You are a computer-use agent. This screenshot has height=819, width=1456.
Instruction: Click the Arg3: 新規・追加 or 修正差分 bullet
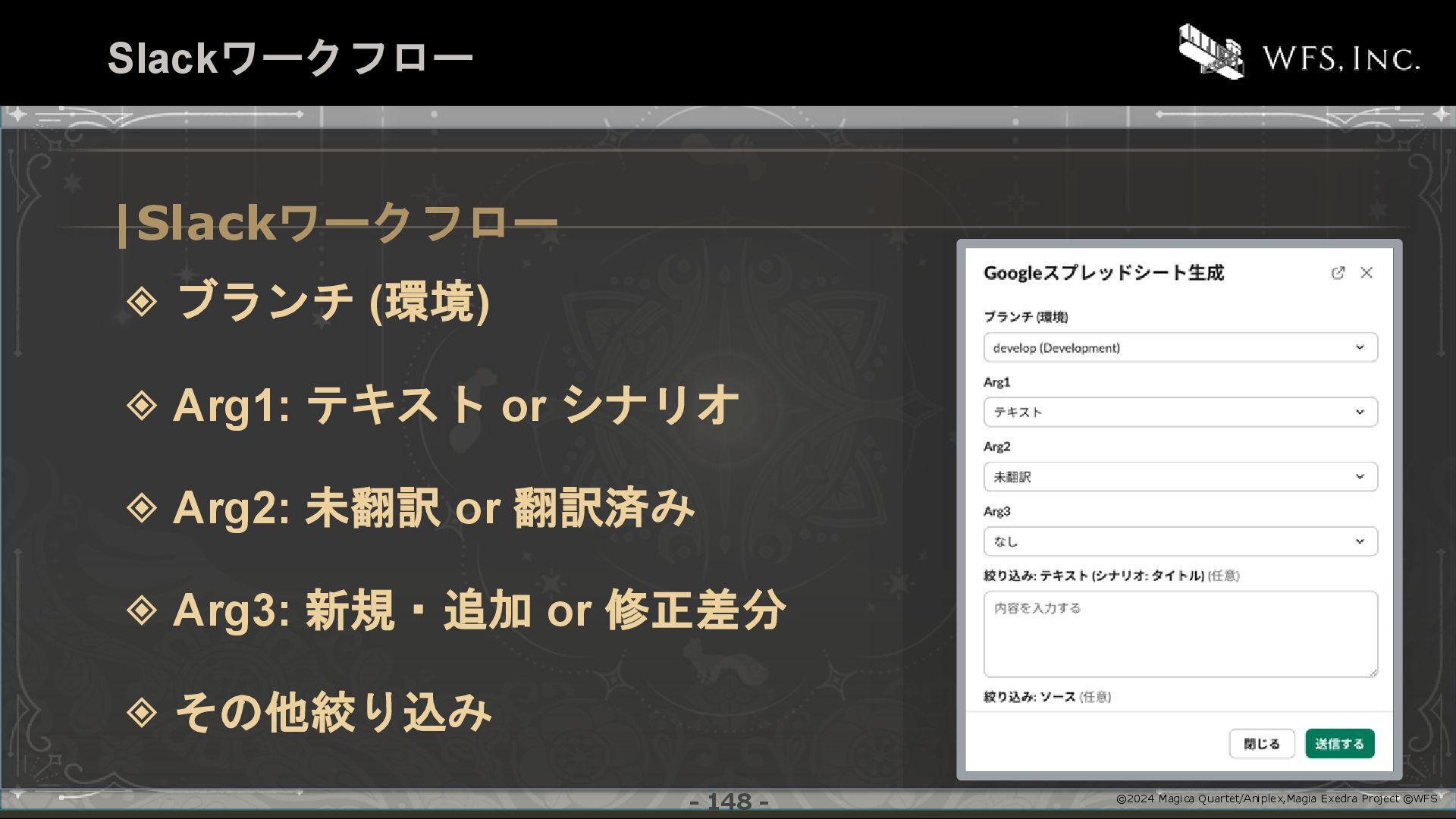click(x=479, y=610)
